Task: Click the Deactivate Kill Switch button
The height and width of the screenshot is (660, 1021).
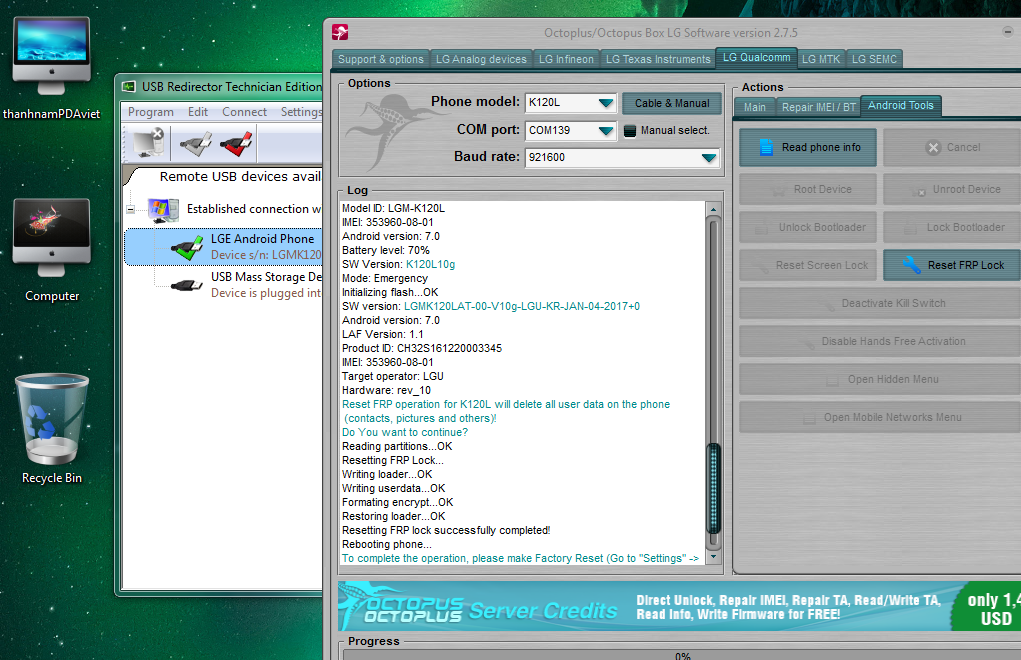Action: click(880, 303)
